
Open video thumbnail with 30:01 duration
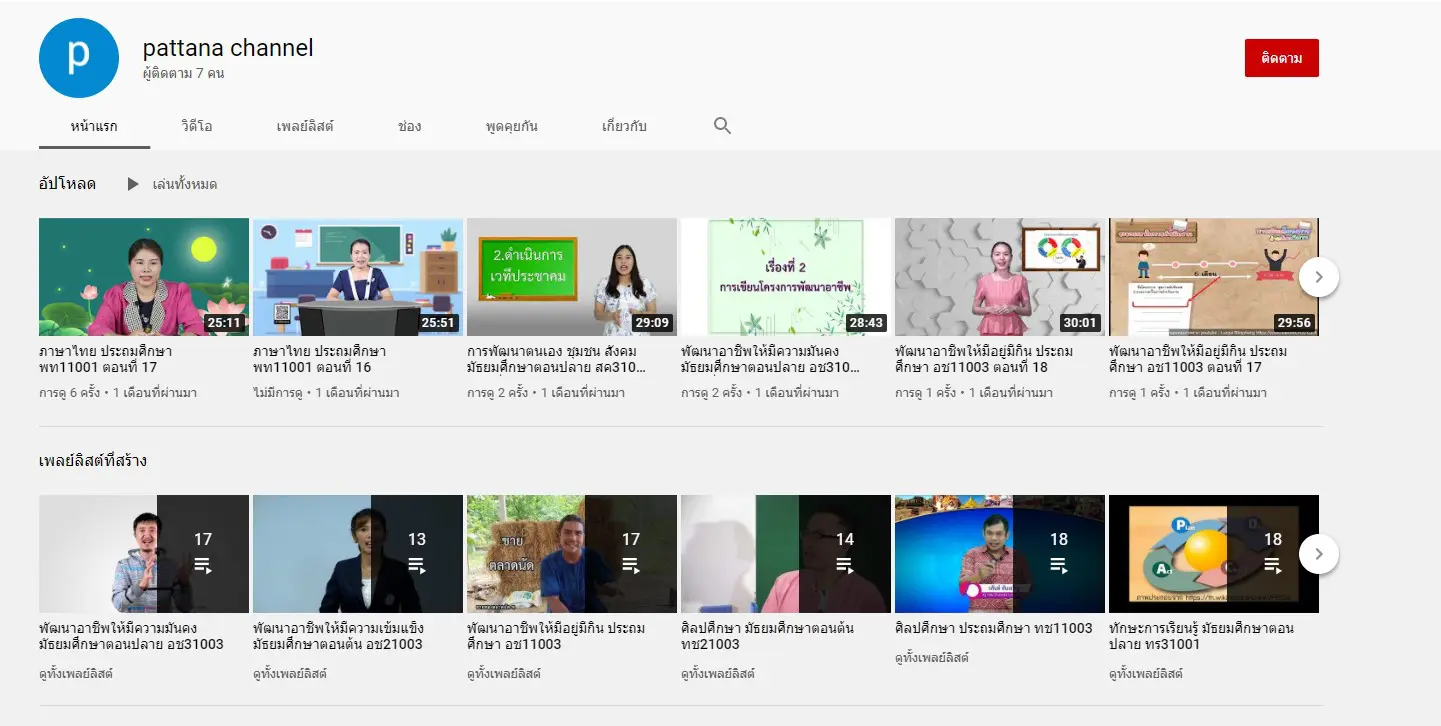pyautogui.click(x=1000, y=277)
